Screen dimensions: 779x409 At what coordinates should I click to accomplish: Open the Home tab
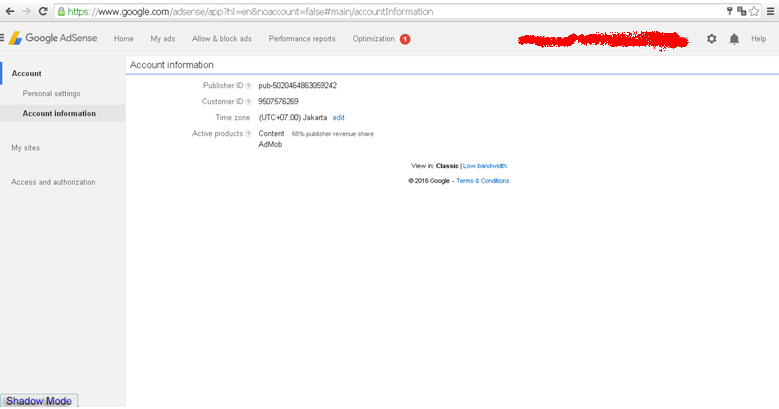coord(124,39)
